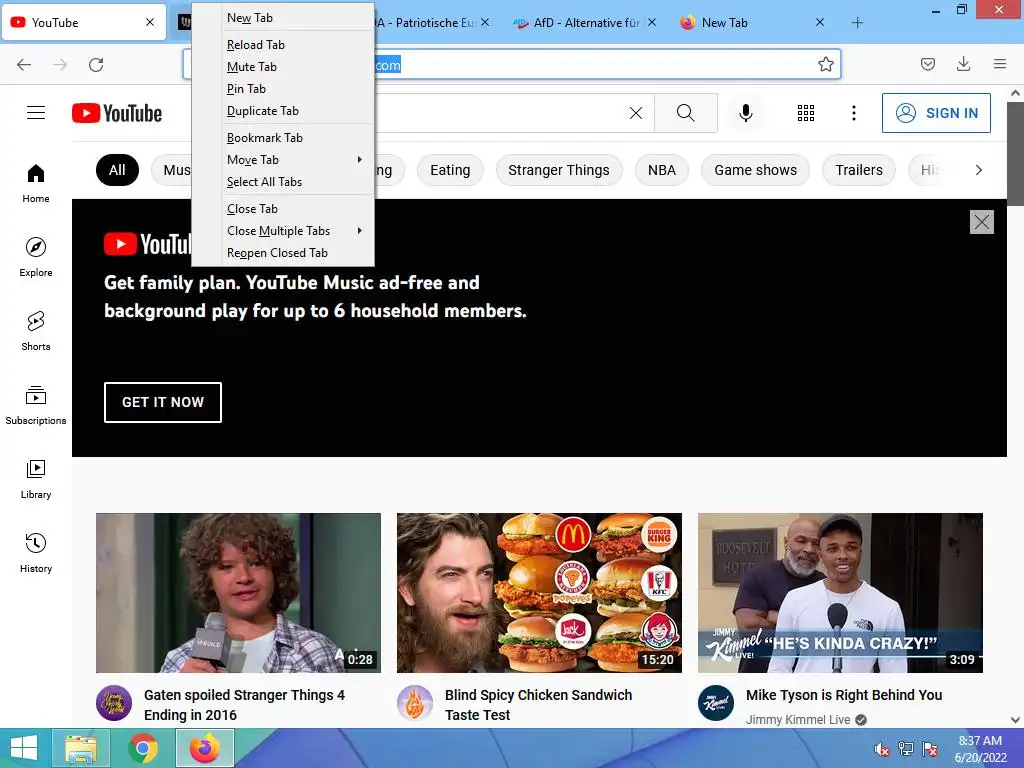Open the Firefox application menu

(x=999, y=64)
